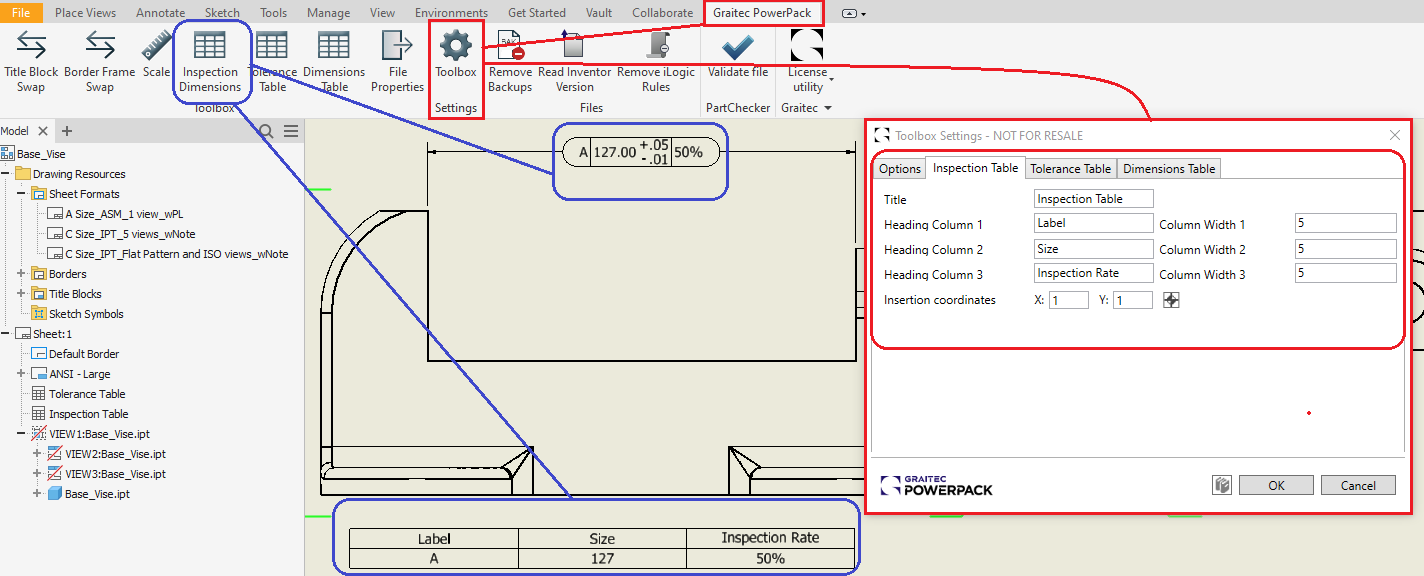Open the View ribbon tab
Screen dimensions: 1424x576
pos(382,13)
